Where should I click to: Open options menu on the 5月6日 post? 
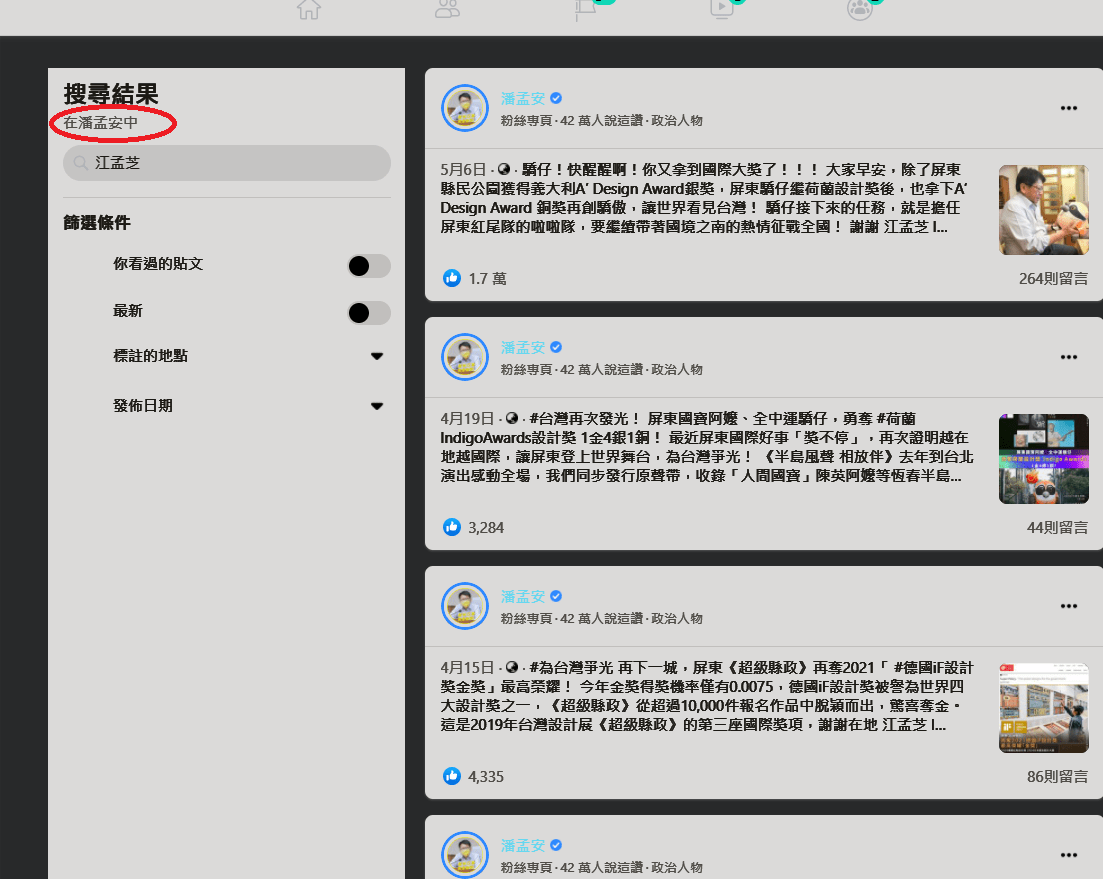click(1069, 108)
